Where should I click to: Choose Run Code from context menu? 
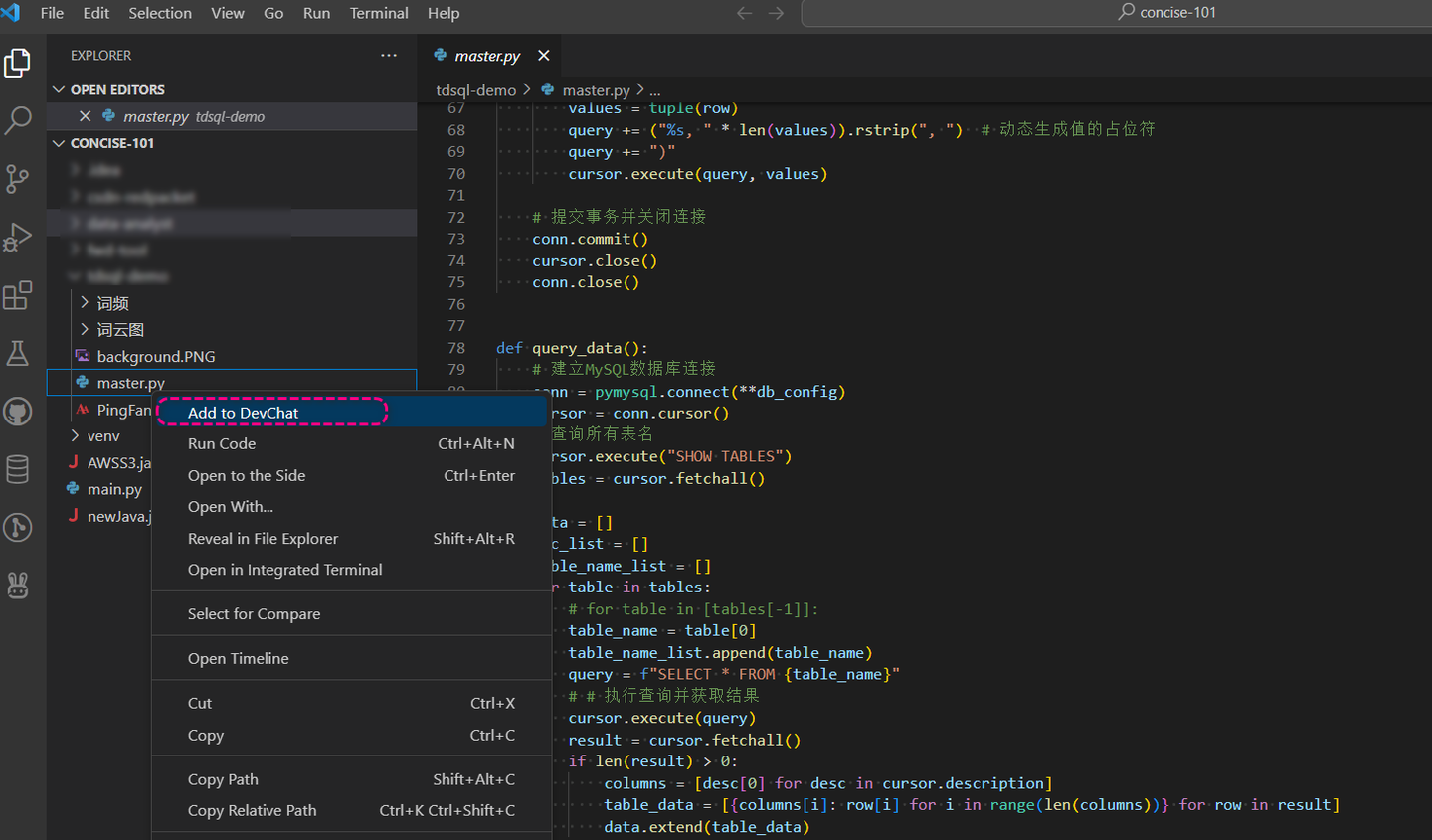(222, 444)
